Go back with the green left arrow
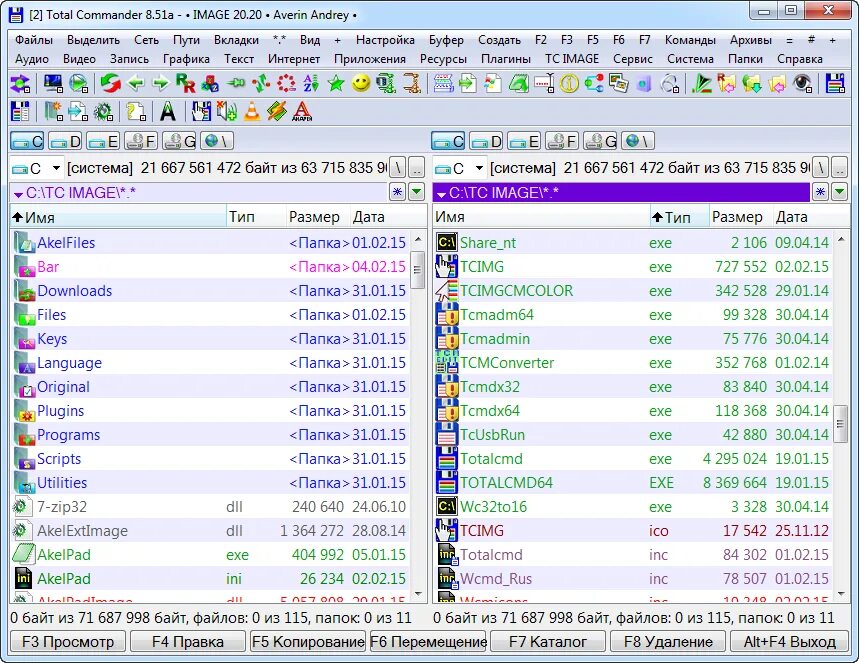Viewport: 859px width, 663px height. tap(136, 83)
